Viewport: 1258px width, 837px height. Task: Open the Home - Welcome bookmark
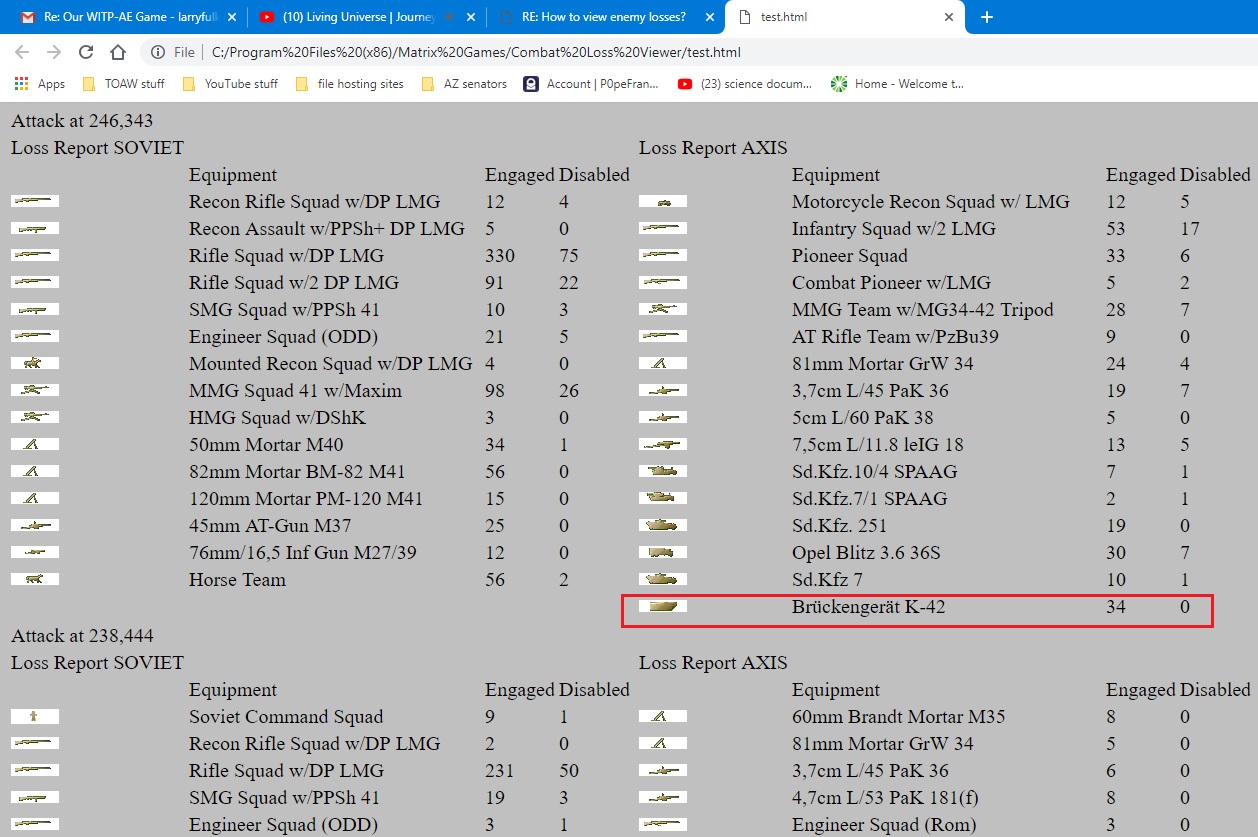point(898,84)
